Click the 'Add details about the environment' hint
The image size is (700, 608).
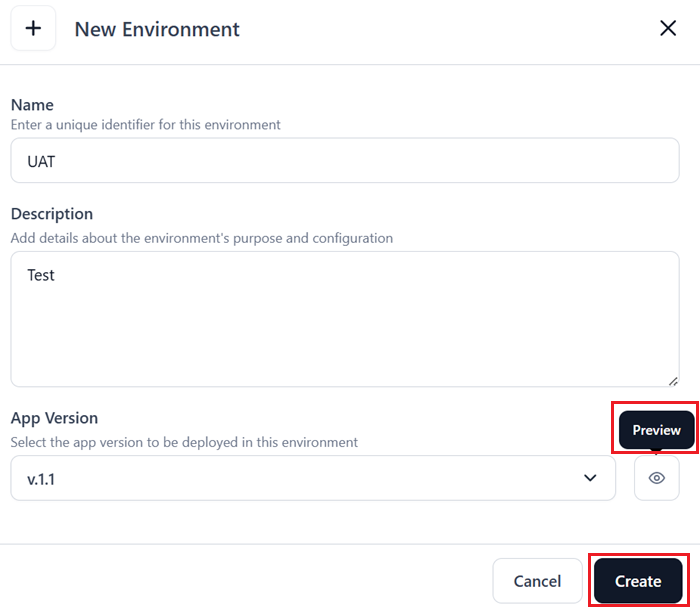[202, 238]
